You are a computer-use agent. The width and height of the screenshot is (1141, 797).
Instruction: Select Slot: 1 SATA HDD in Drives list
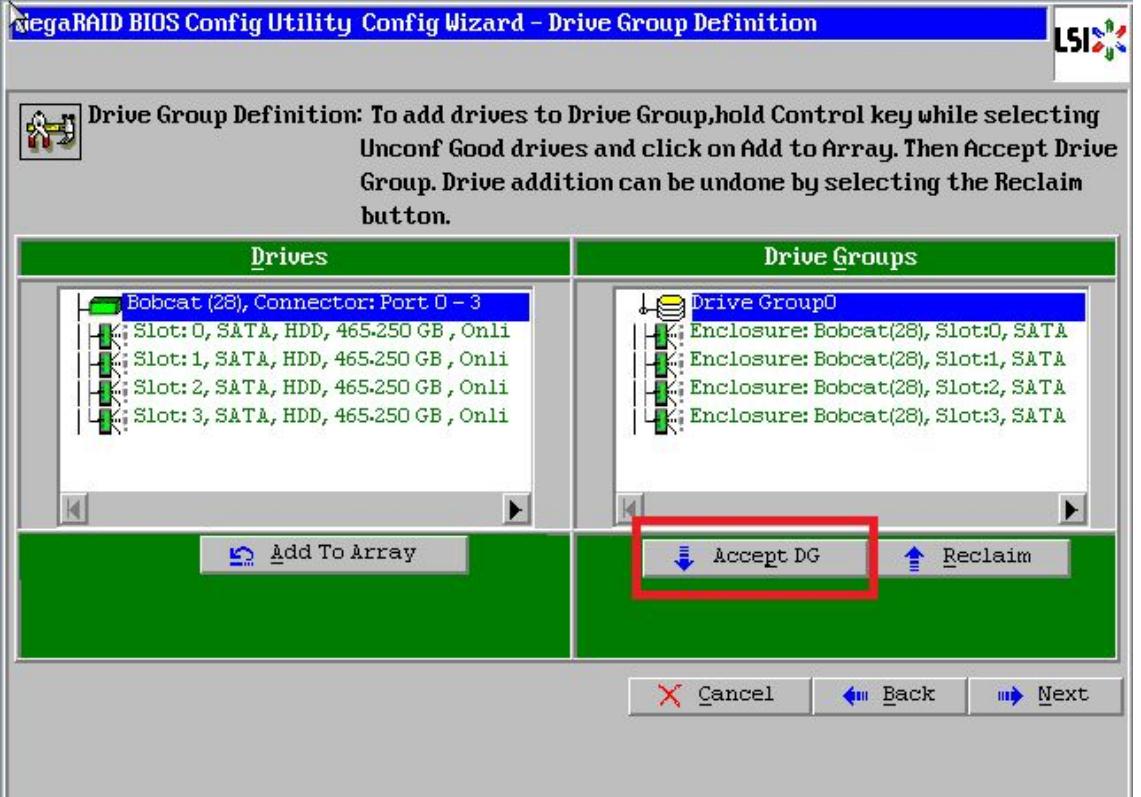pyautogui.click(x=321, y=360)
